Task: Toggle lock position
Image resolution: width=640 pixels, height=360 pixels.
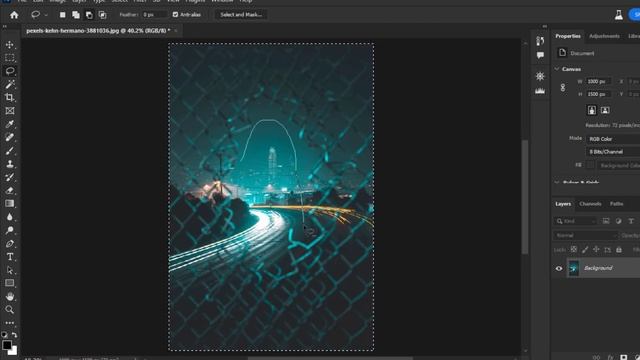Action: click(x=596, y=249)
